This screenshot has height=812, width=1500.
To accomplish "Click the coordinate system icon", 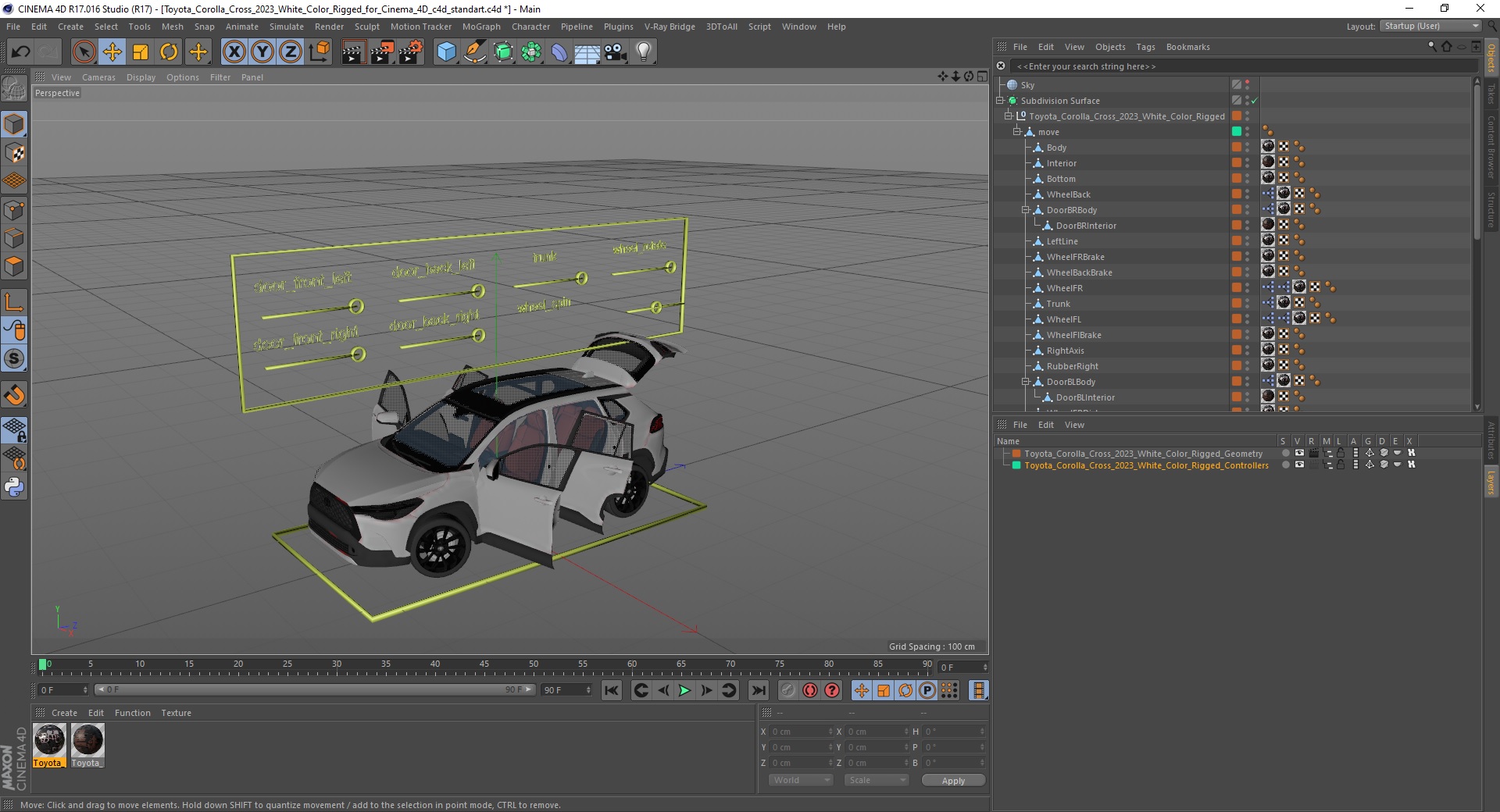I will (x=319, y=52).
